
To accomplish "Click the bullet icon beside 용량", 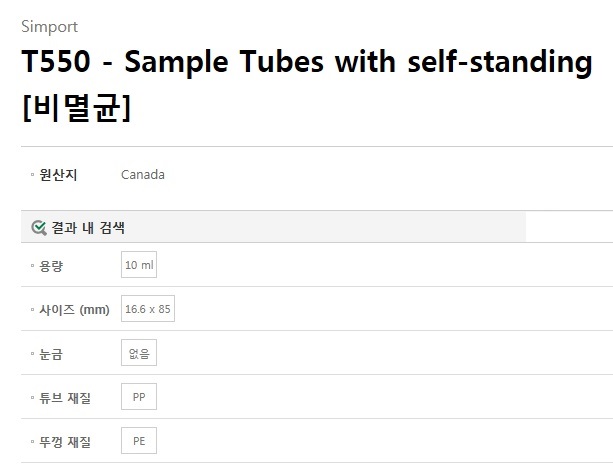I will tap(32, 266).
